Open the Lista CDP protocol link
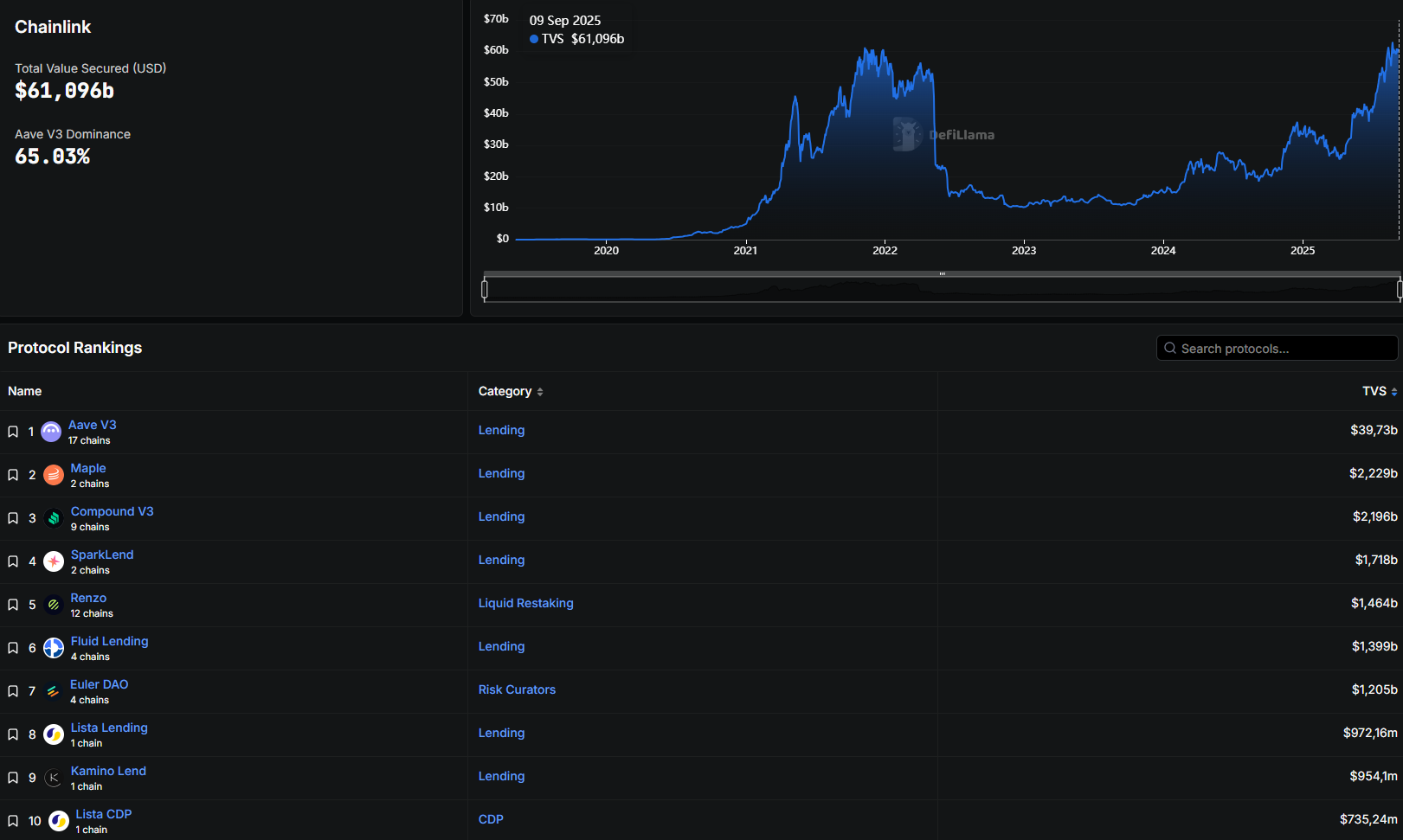The height and width of the screenshot is (840, 1403). click(x=104, y=814)
